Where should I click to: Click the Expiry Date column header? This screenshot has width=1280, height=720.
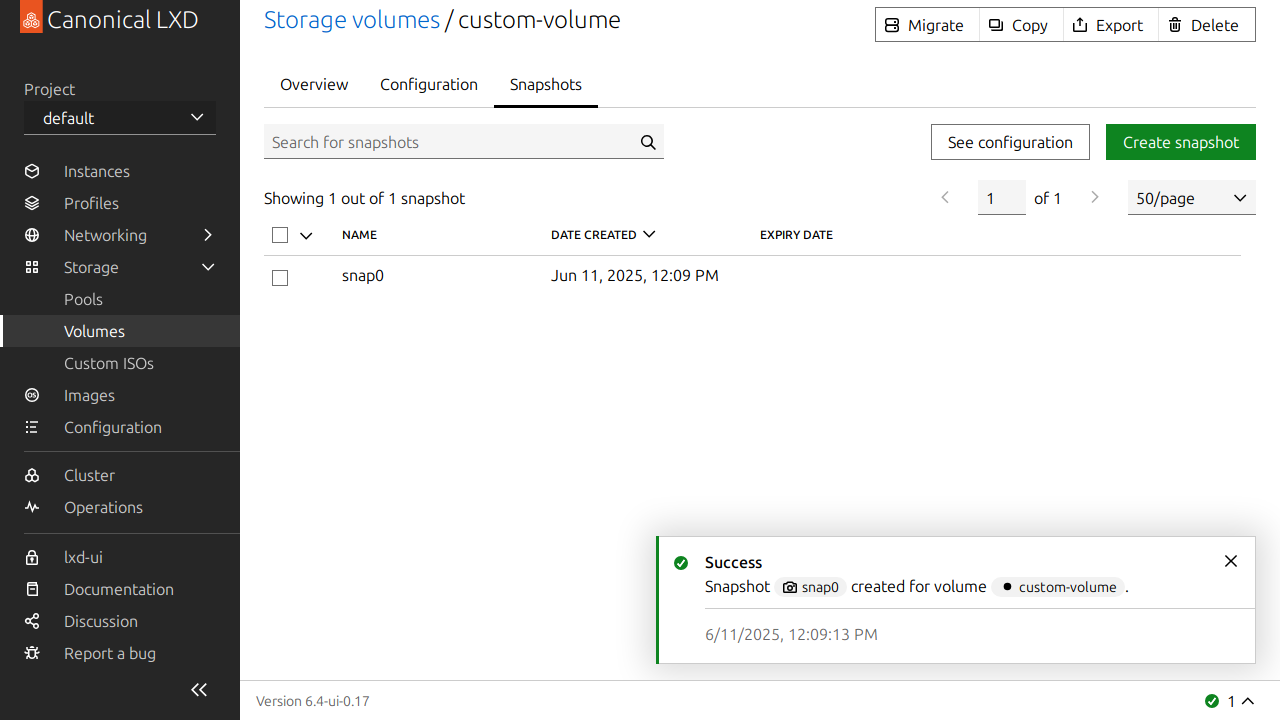pyautogui.click(x=796, y=235)
